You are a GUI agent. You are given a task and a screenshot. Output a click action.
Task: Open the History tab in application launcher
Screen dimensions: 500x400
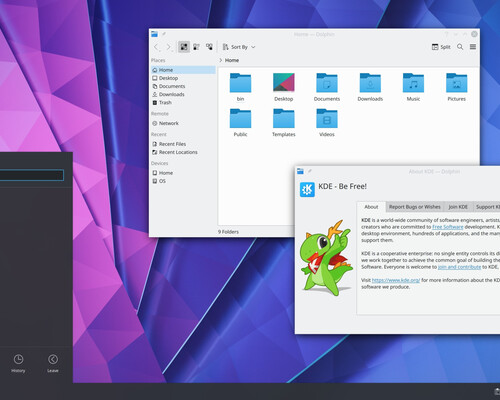coord(18,363)
